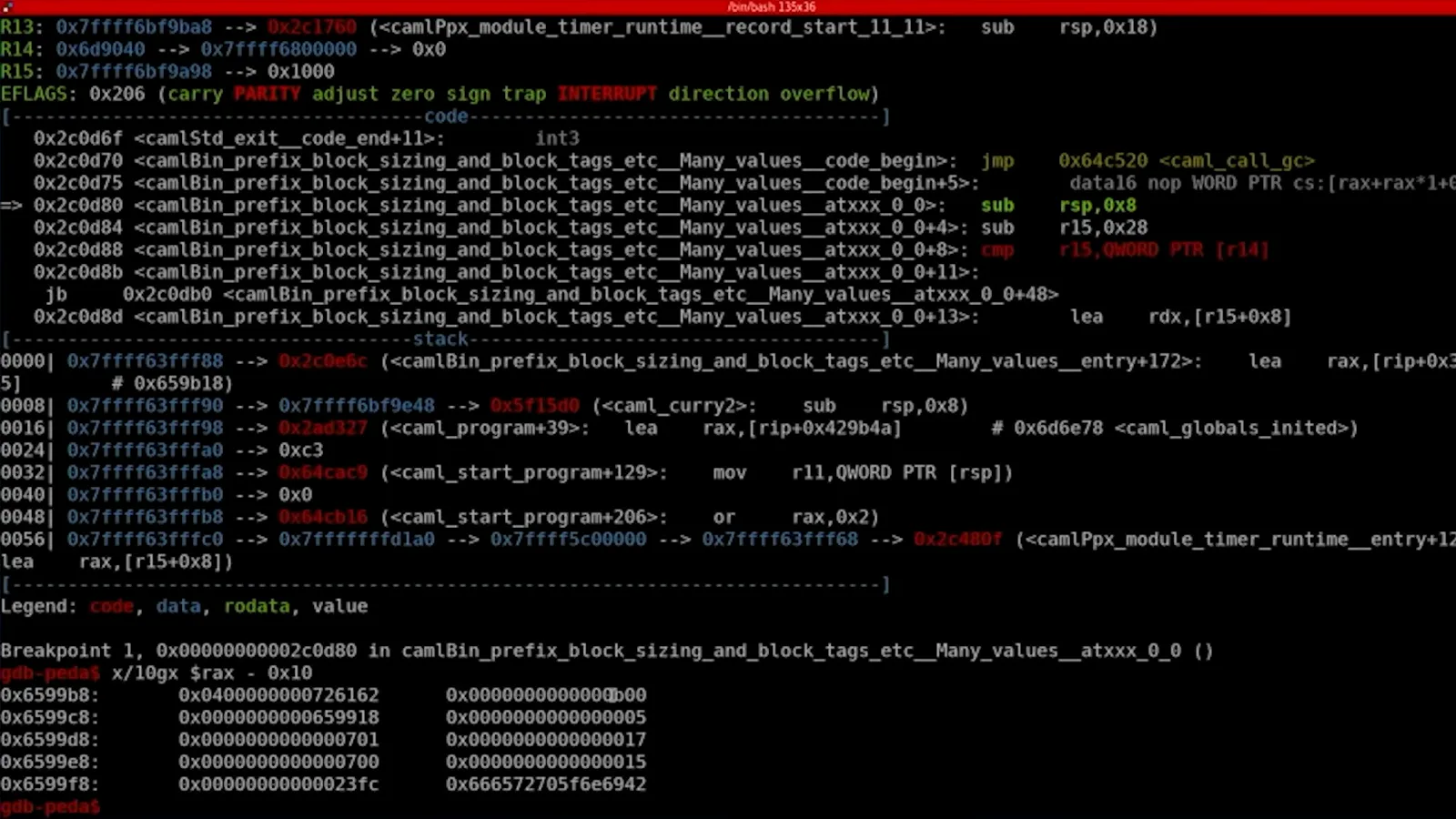Screen dimensions: 1456x819
Task: Click address 0x2c0d75 in code listing
Action: click(78, 183)
